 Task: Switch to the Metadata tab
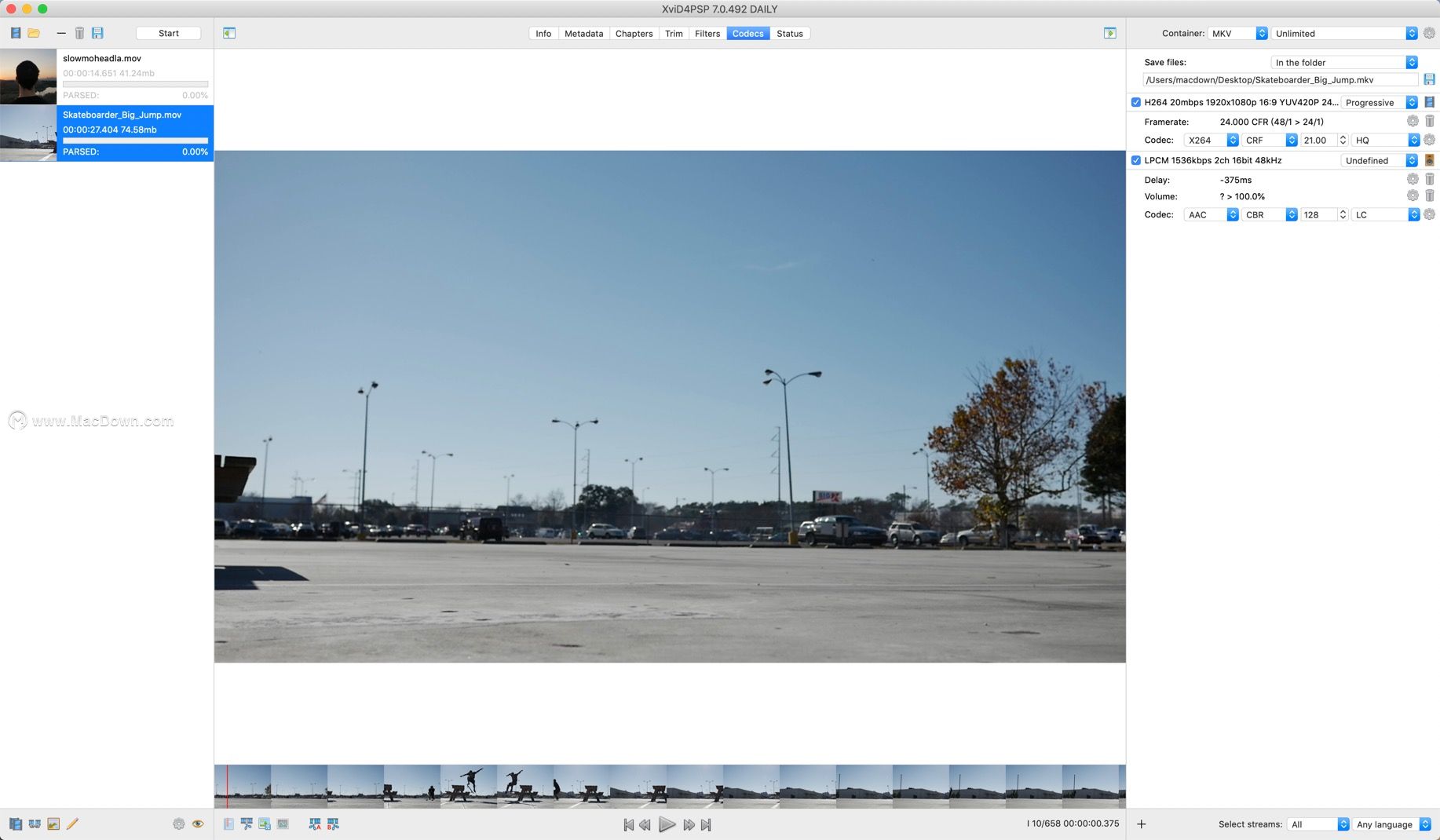point(584,33)
